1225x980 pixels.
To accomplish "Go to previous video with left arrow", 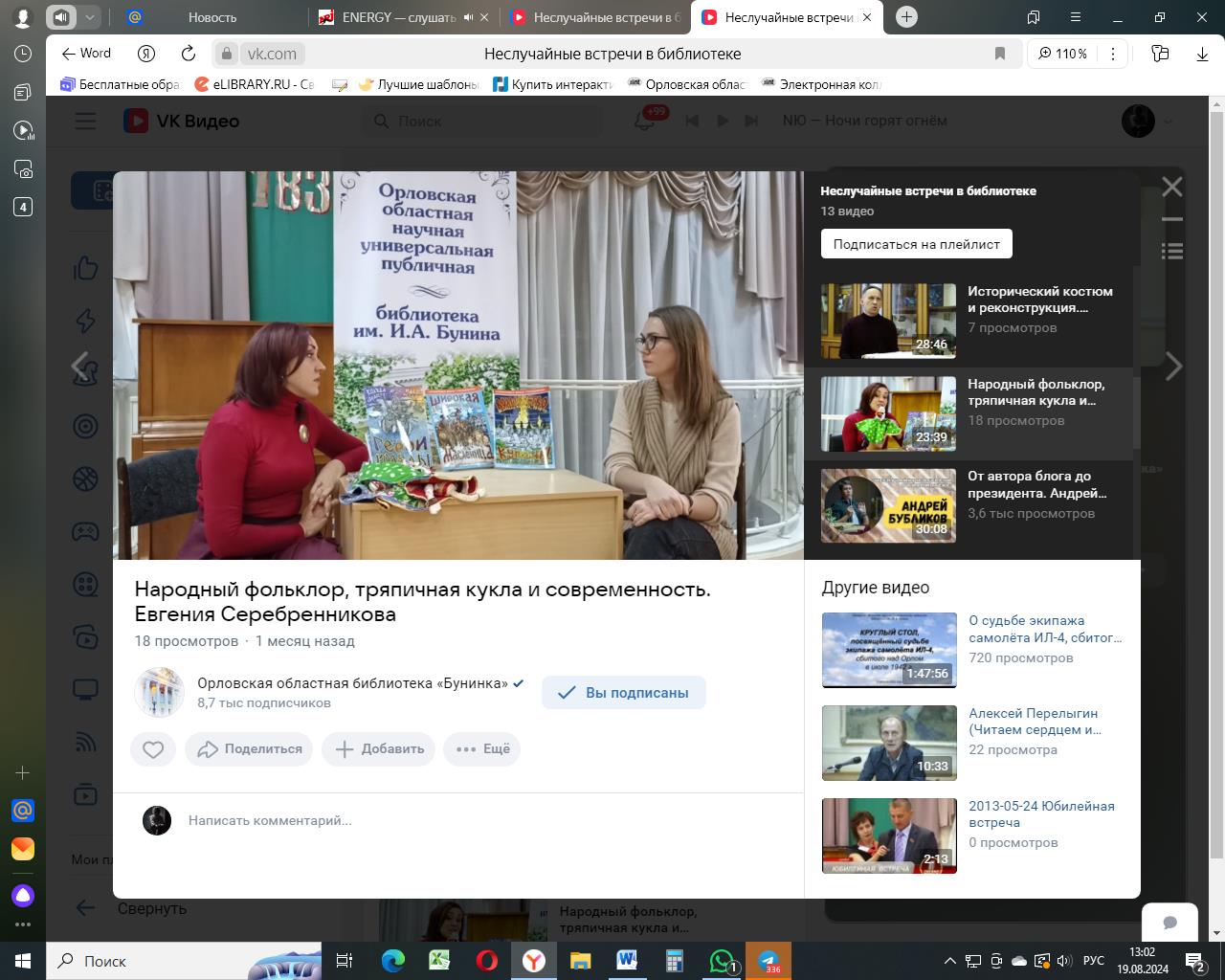I will (x=81, y=366).
